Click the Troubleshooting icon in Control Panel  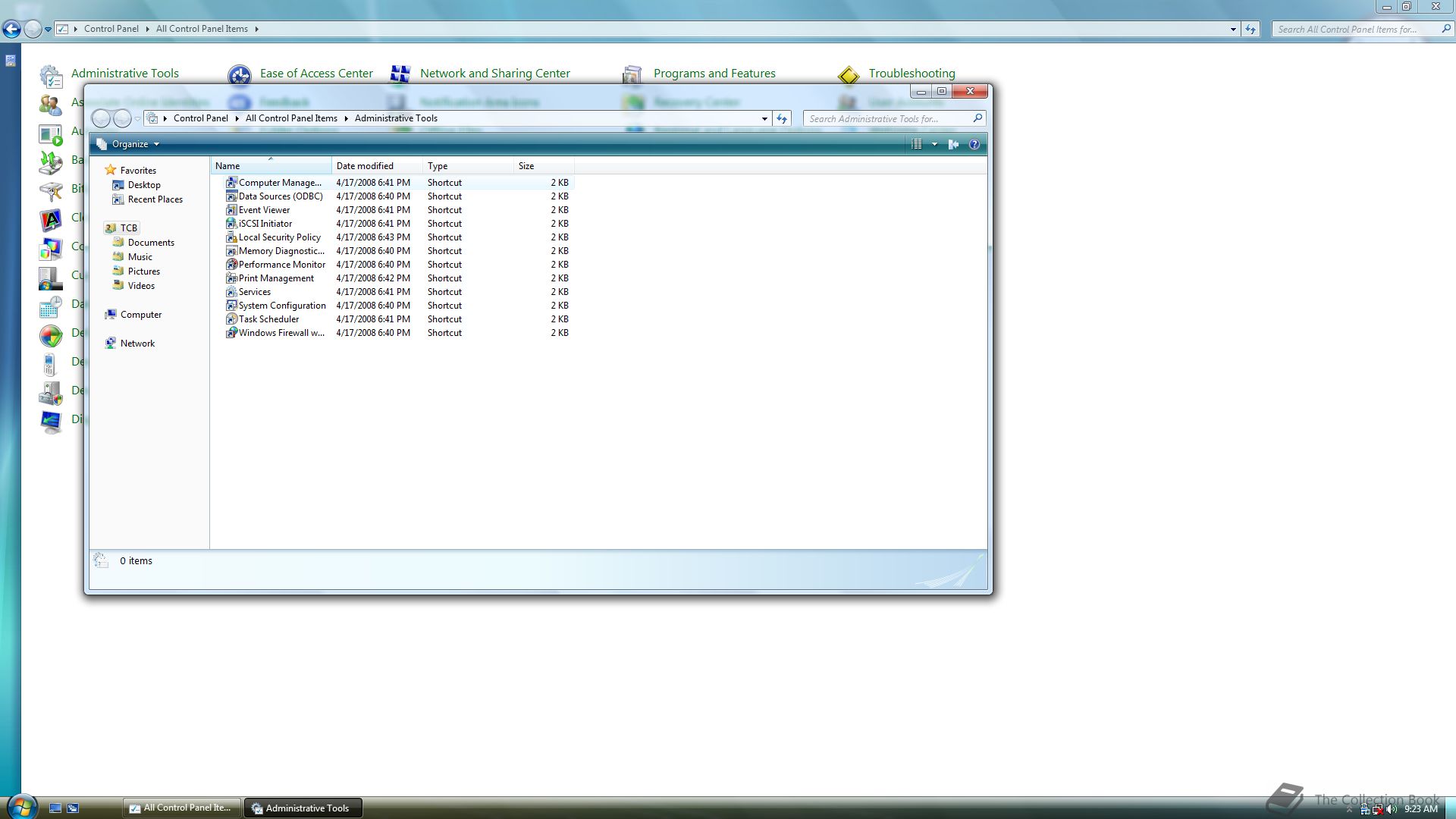[849, 74]
